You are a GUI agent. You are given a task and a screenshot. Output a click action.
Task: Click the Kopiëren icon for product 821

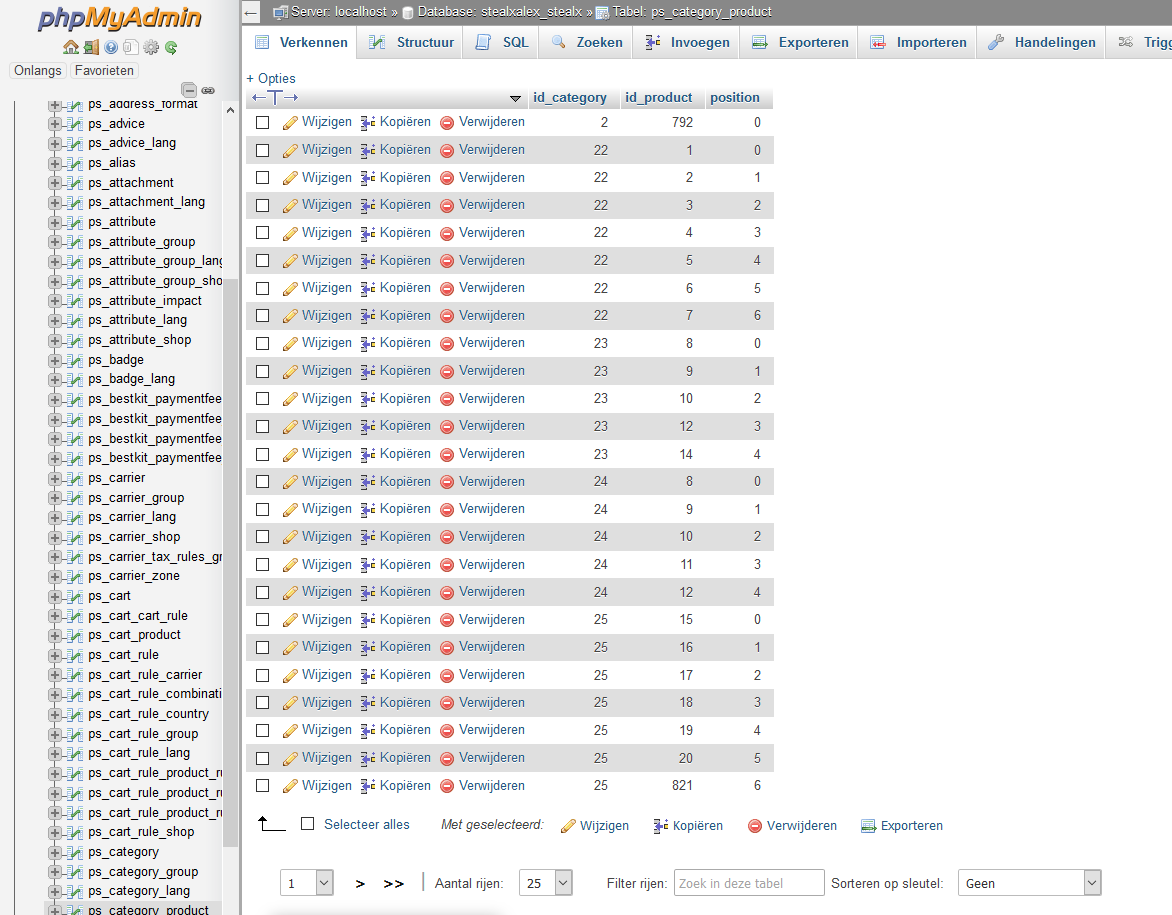tap(368, 786)
